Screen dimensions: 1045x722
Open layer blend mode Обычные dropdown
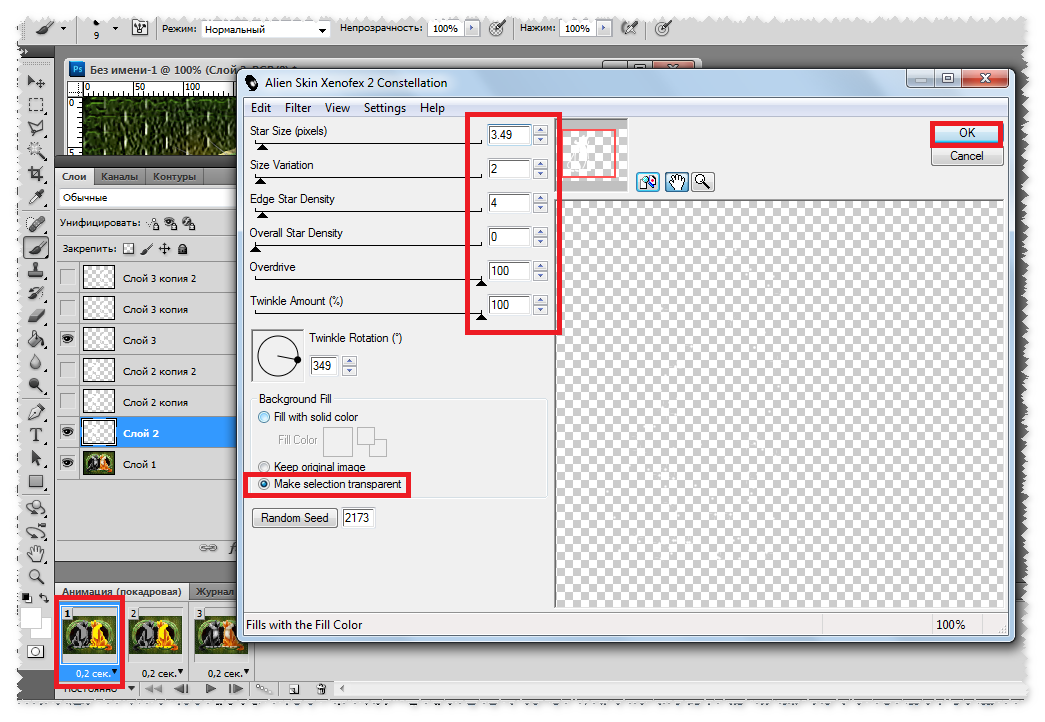pyautogui.click(x=147, y=197)
